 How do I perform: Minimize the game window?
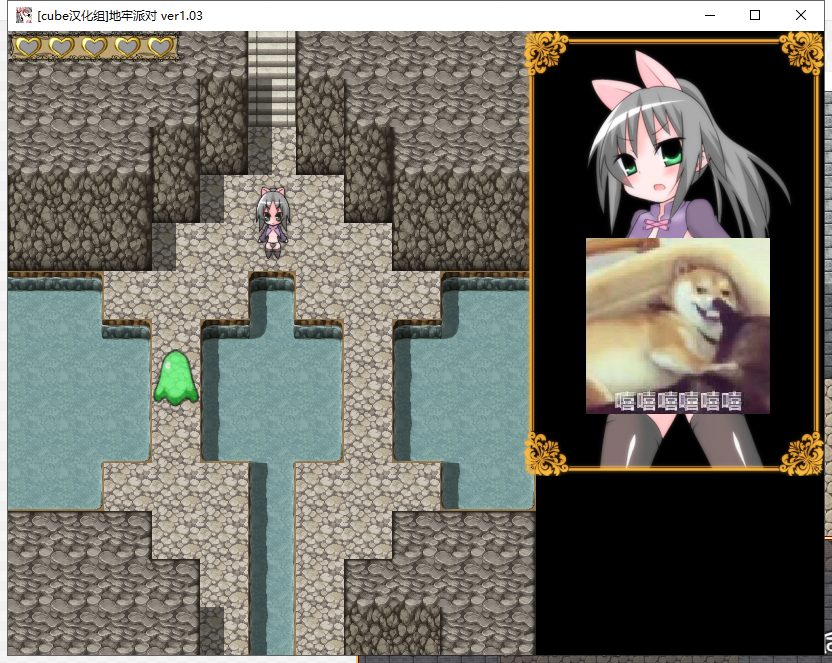point(710,15)
